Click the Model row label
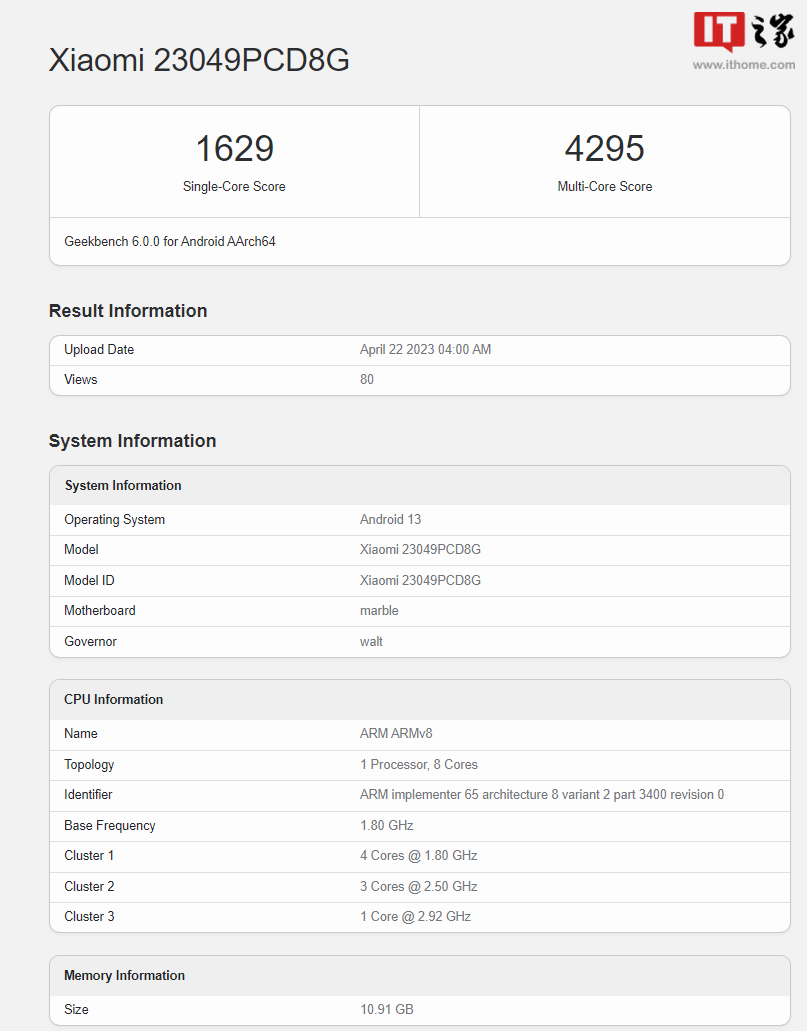This screenshot has height=1031, width=807. (x=82, y=550)
